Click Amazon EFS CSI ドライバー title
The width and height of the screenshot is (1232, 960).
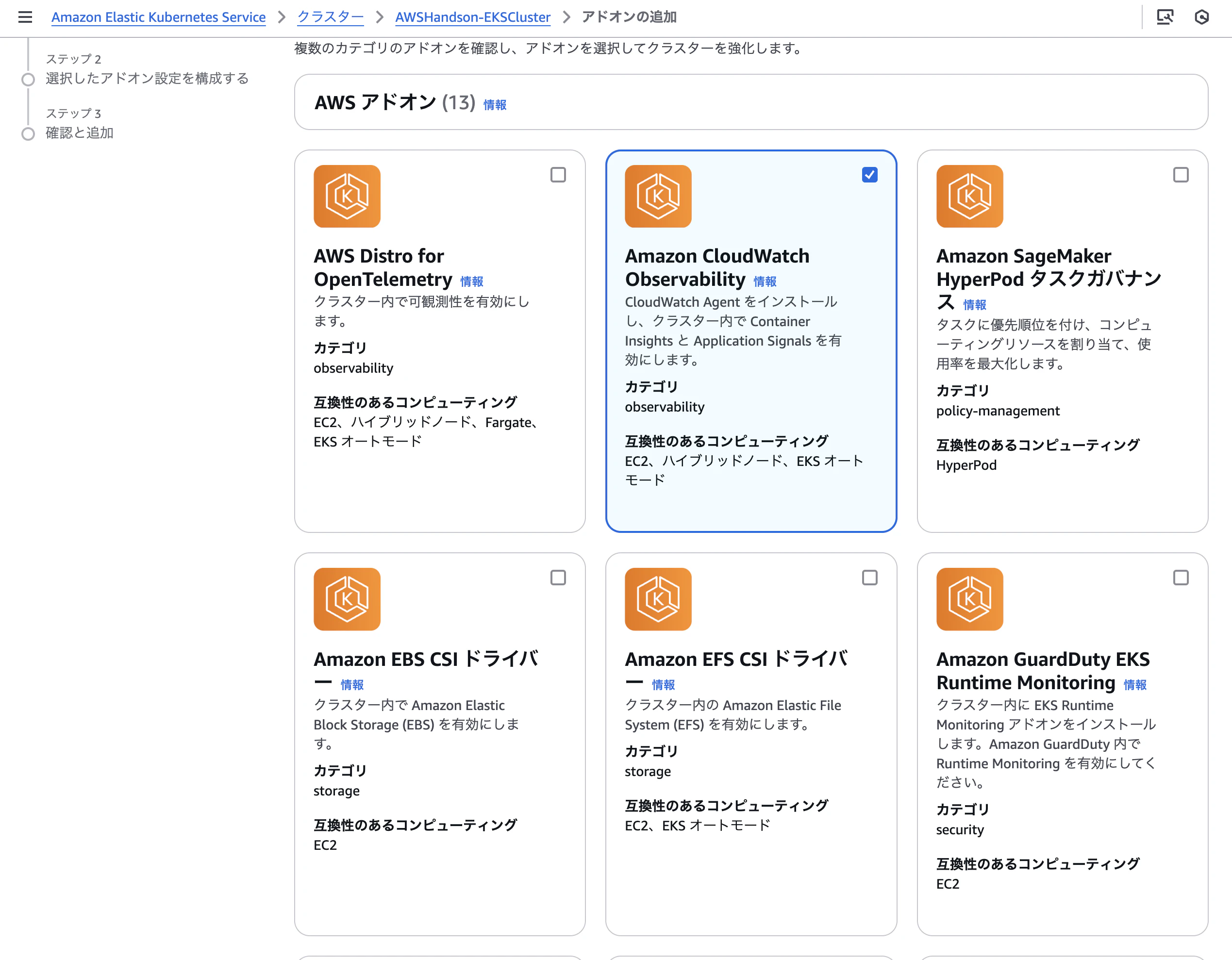[x=736, y=670]
